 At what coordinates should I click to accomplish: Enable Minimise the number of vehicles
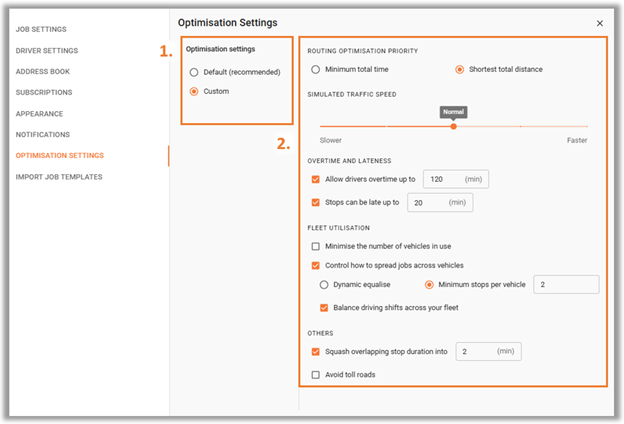(x=316, y=246)
